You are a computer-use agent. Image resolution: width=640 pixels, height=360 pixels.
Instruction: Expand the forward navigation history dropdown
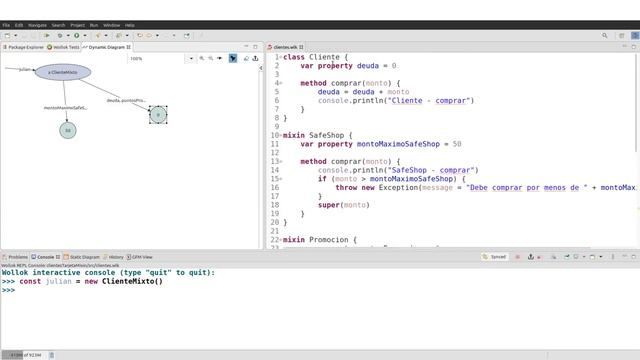pyautogui.click(x=157, y=36)
